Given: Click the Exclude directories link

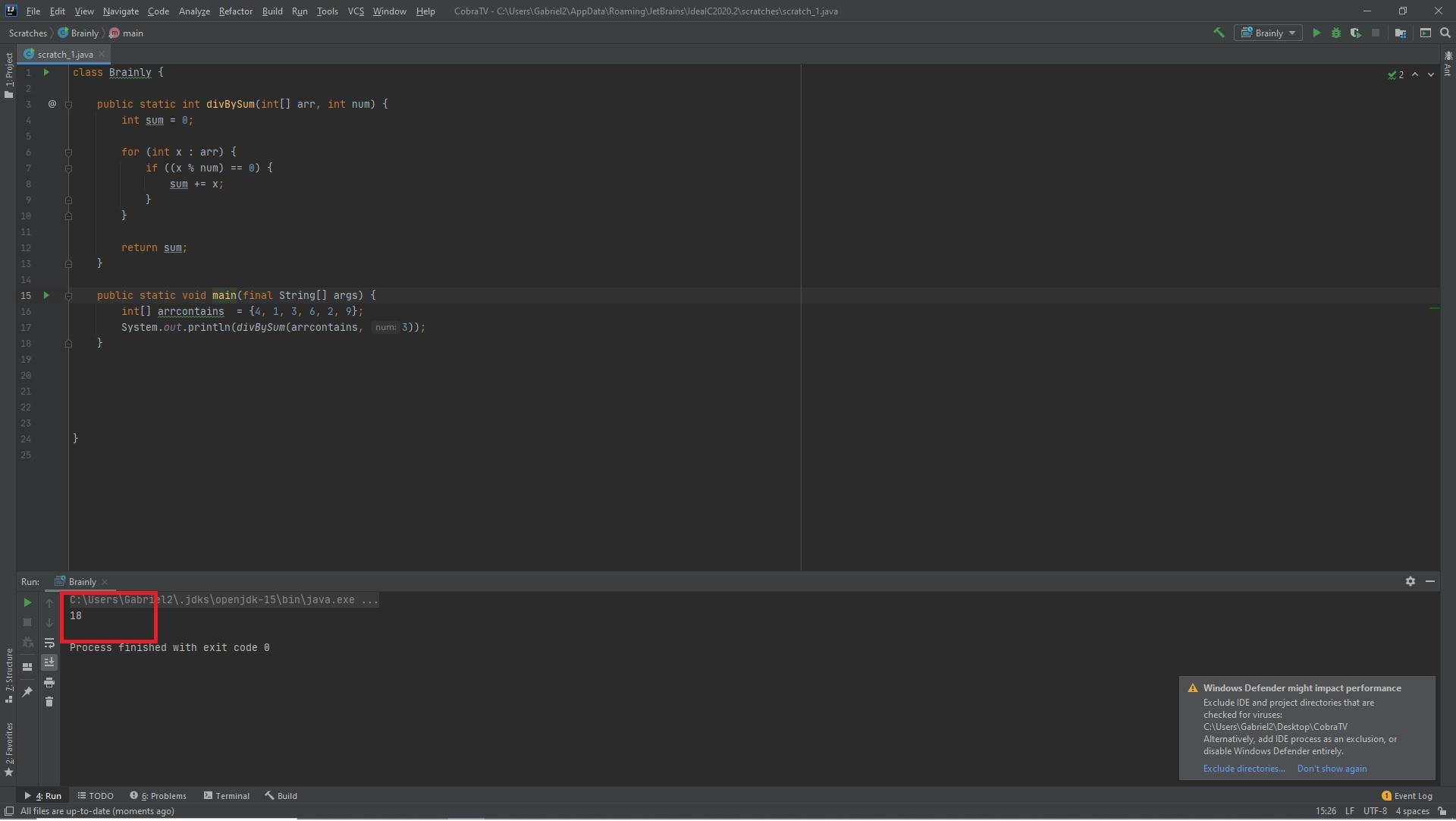Looking at the screenshot, I should click(1244, 769).
